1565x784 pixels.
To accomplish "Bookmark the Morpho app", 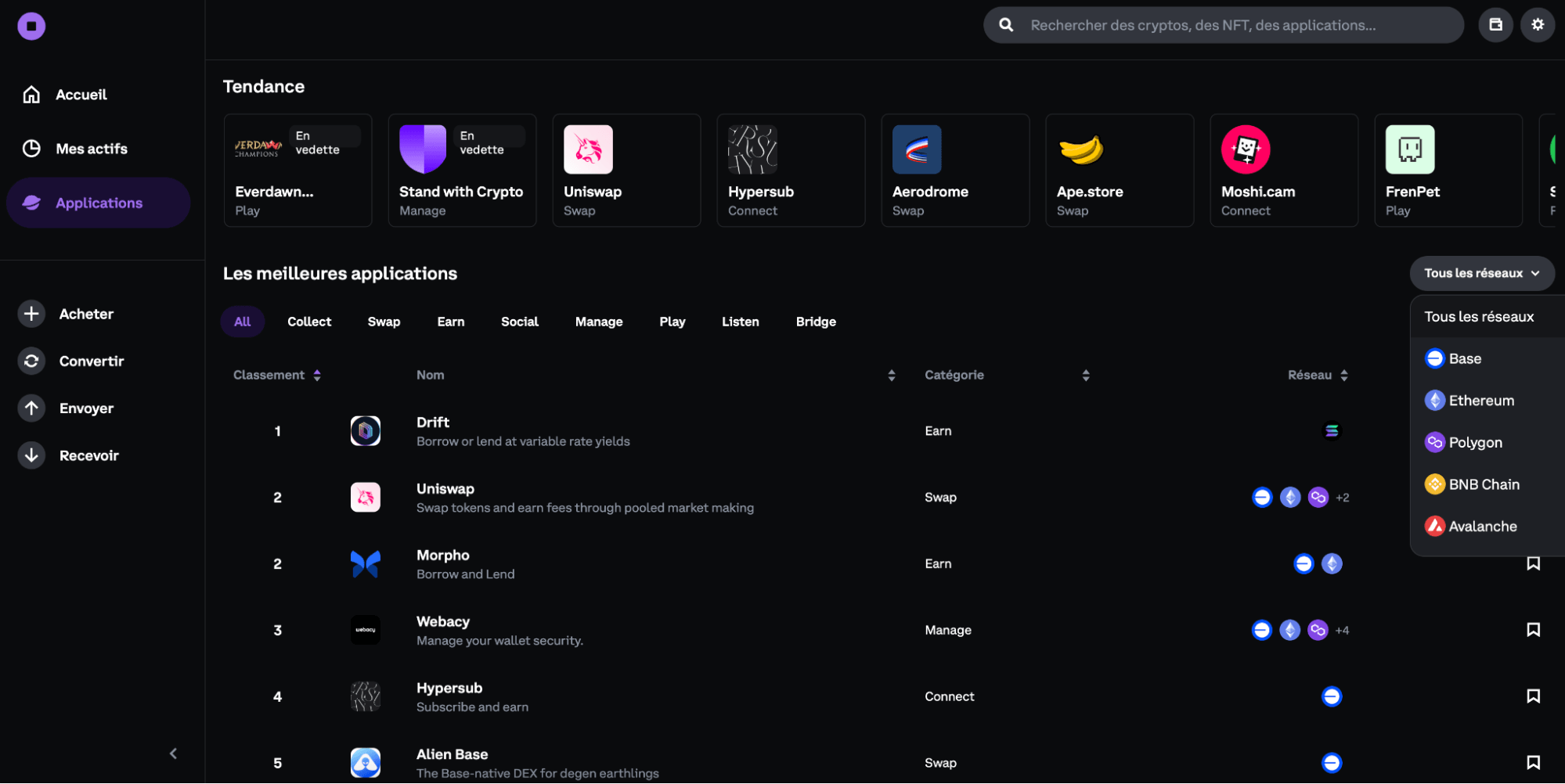I will pos(1533,563).
